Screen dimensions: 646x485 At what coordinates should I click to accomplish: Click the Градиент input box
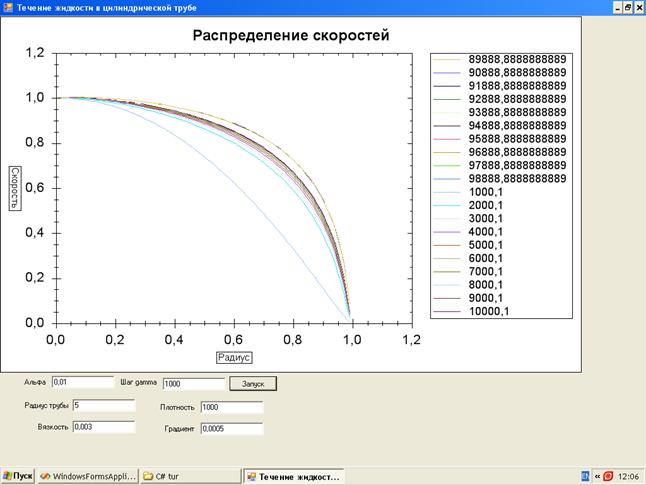[230, 429]
